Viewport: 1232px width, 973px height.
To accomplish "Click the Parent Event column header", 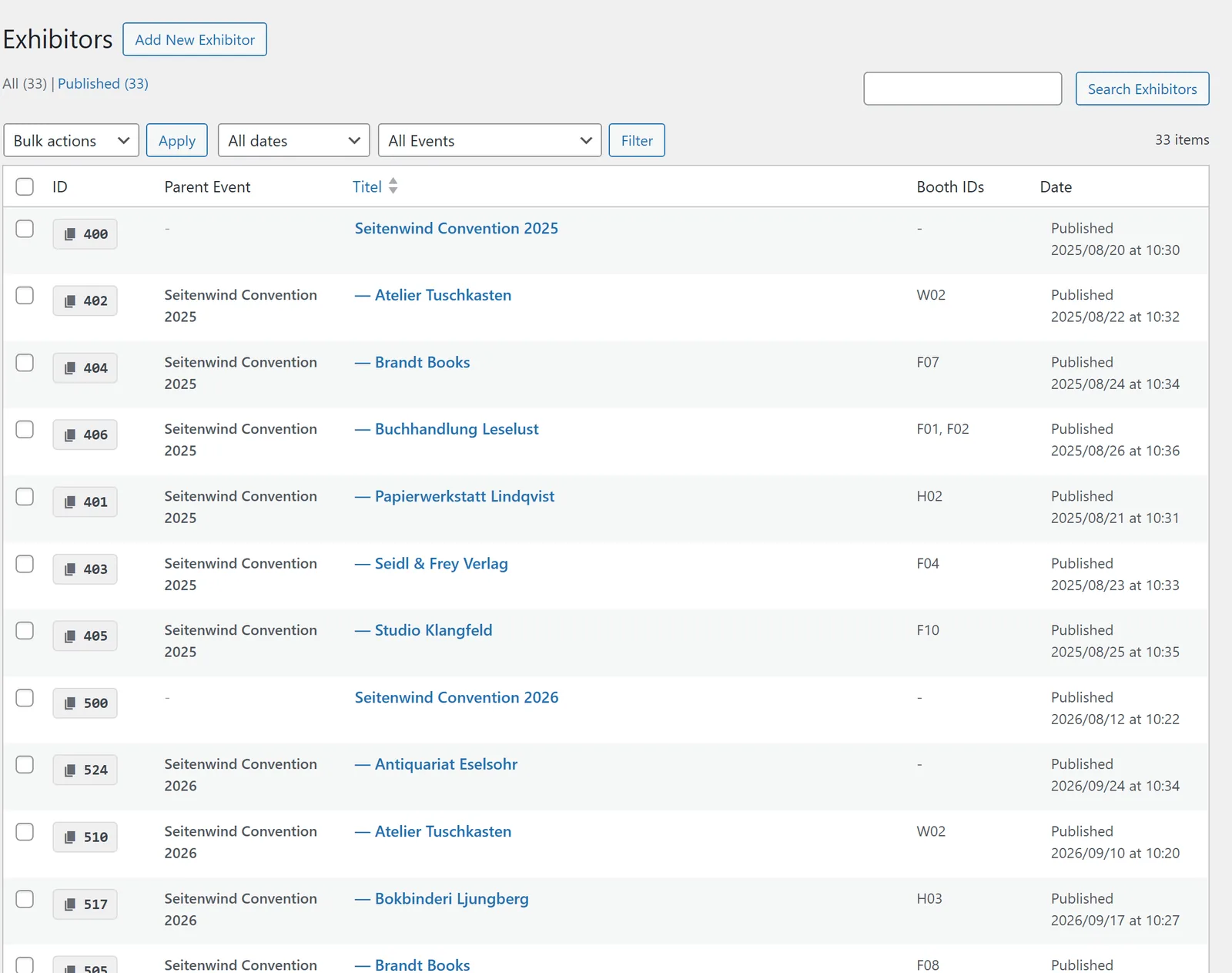I will (x=207, y=186).
